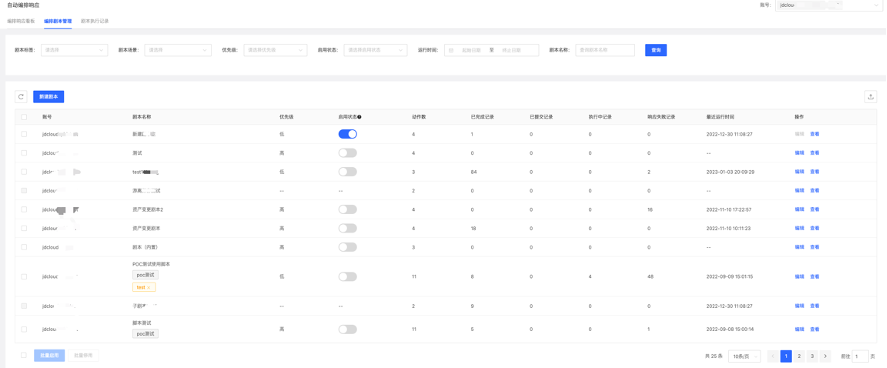The height and width of the screenshot is (368, 887).
Task: Click 编辑 for POC测试使用剧本 row
Action: (x=799, y=276)
